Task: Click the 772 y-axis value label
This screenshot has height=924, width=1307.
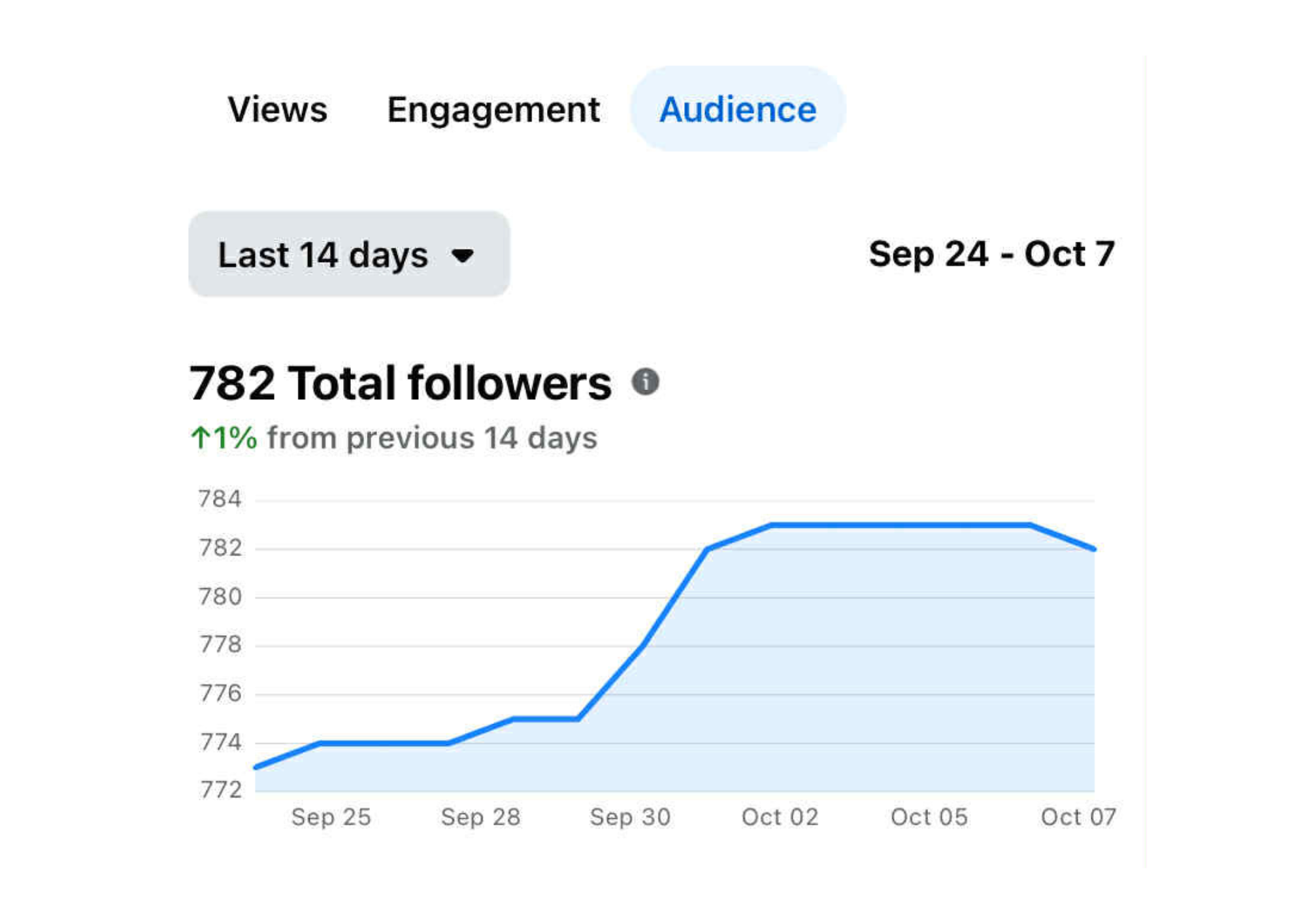Action: pos(220,790)
